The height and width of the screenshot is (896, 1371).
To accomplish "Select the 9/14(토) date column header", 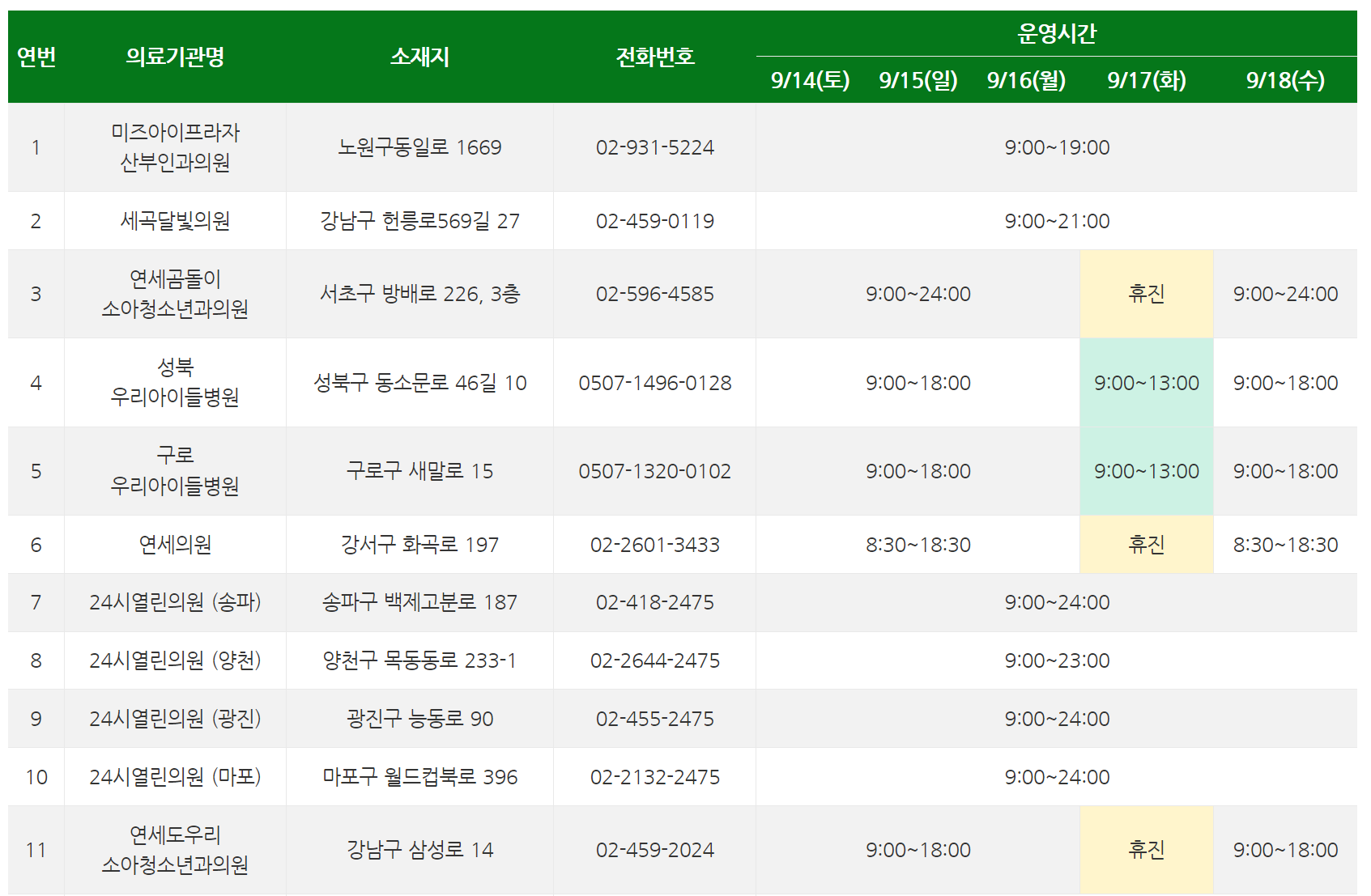I will pos(809,80).
